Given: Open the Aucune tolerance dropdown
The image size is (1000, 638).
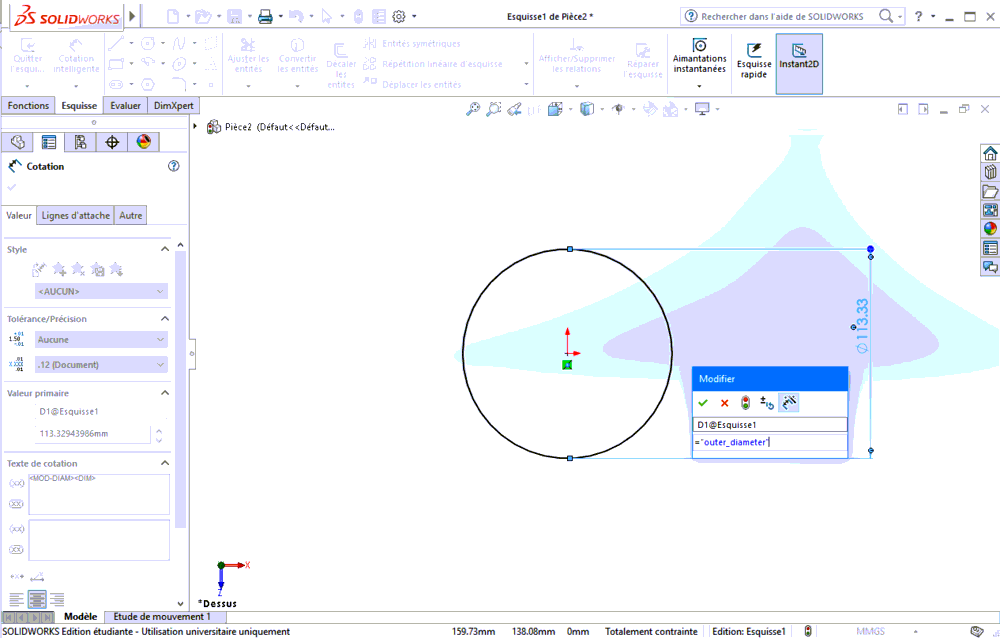Looking at the screenshot, I should point(98,339).
